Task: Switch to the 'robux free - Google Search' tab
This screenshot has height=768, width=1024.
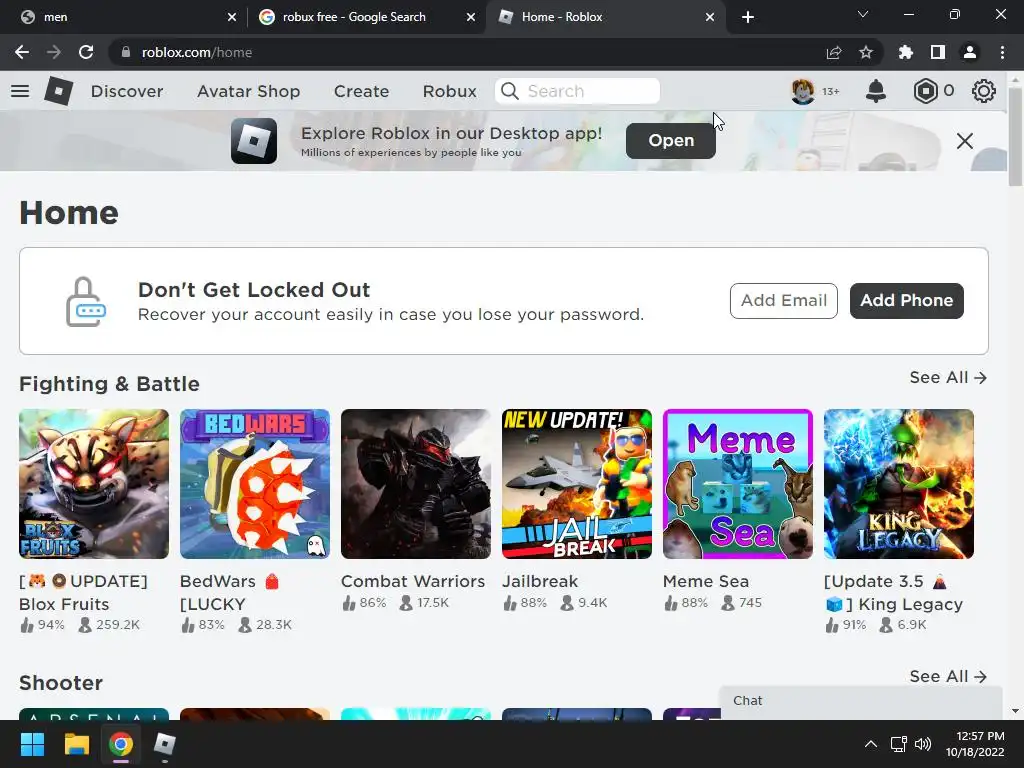Action: point(366,17)
